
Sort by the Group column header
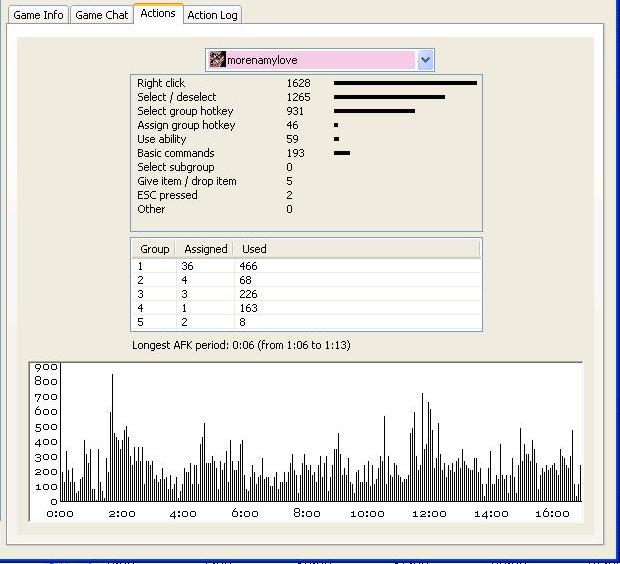154,249
